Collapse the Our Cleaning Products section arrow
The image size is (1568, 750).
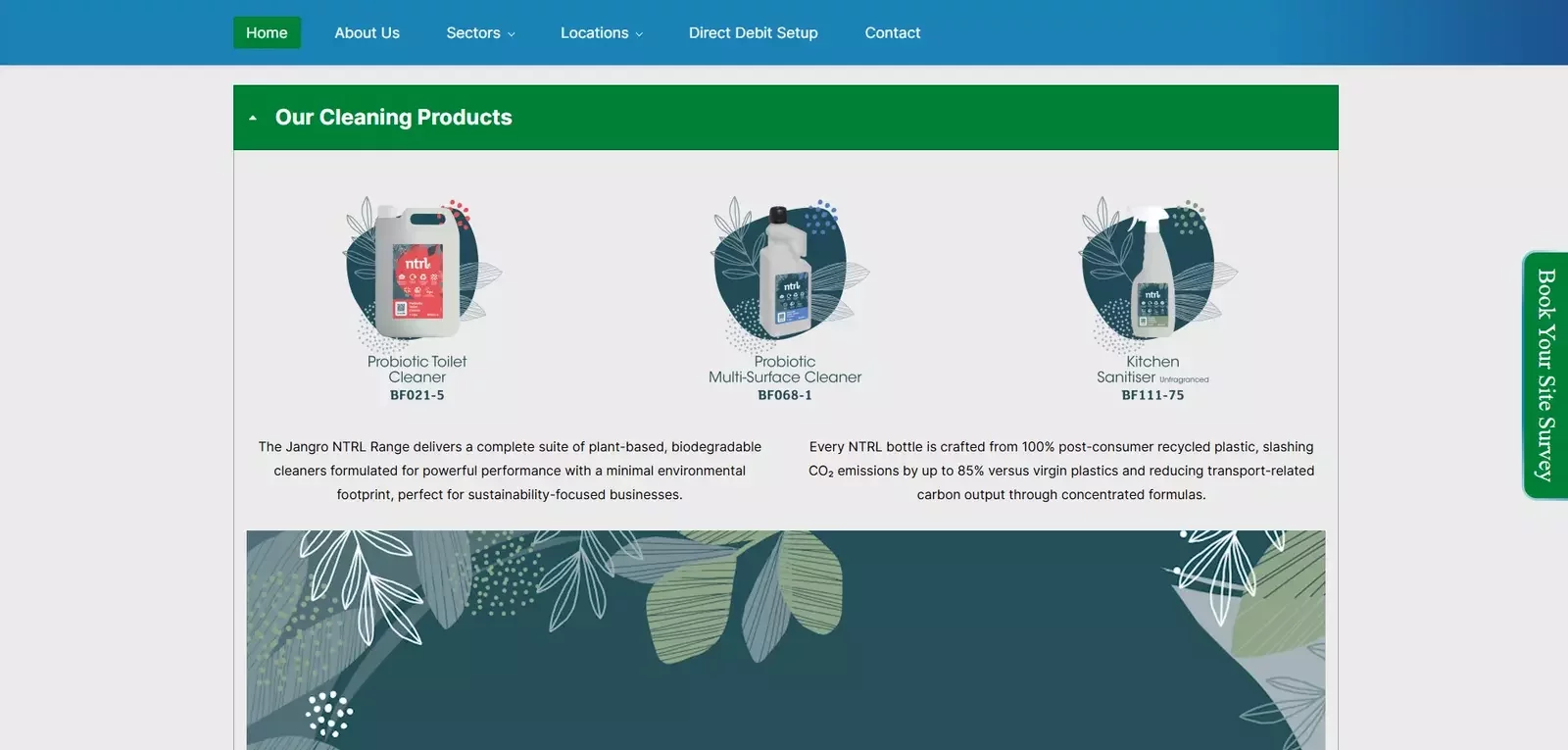tap(253, 118)
